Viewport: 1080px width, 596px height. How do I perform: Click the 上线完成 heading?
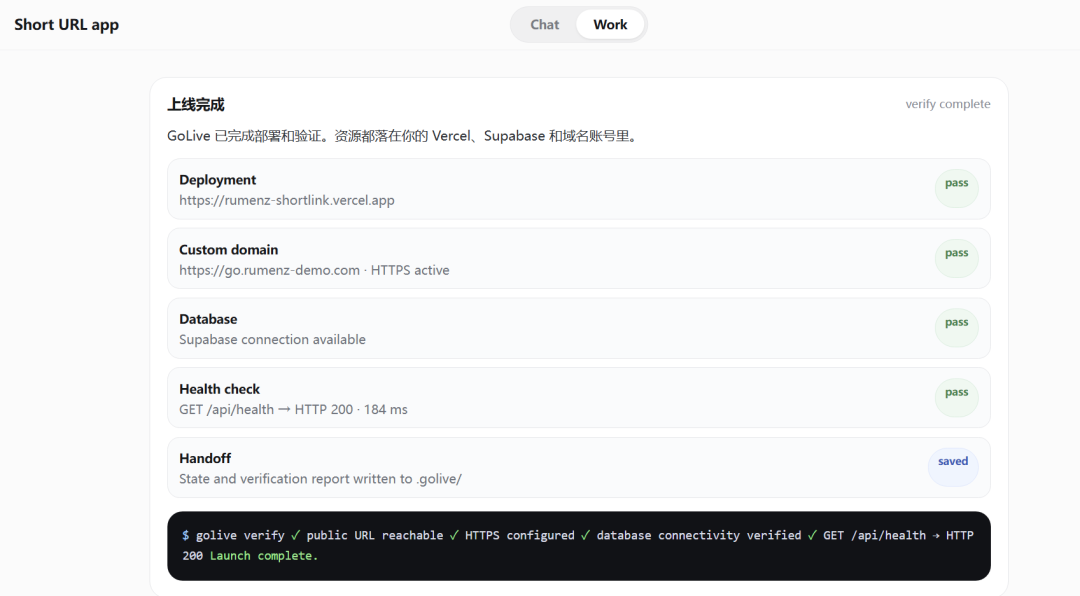tap(196, 105)
